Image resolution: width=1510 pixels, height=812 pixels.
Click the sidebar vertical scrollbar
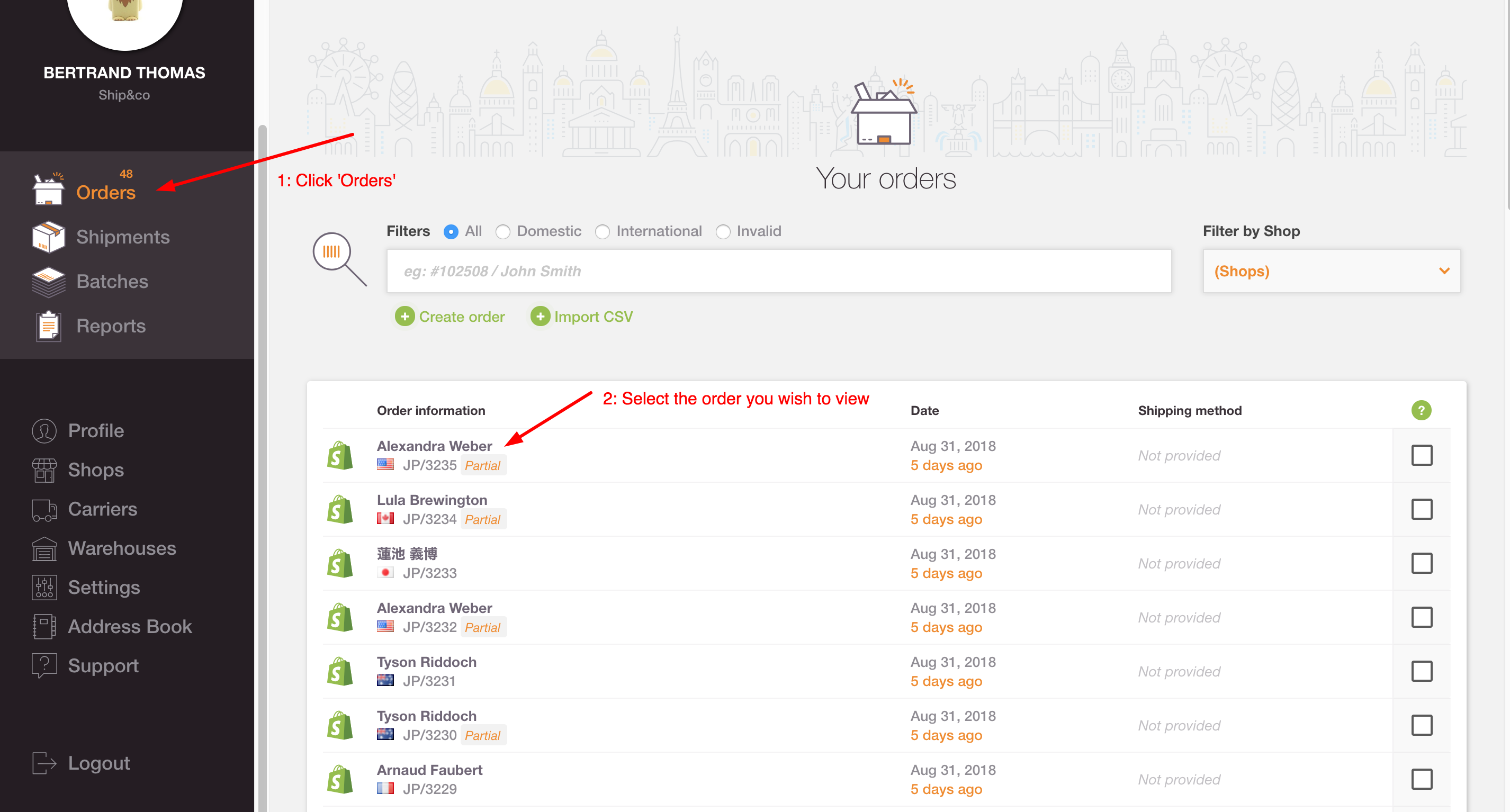click(263, 467)
